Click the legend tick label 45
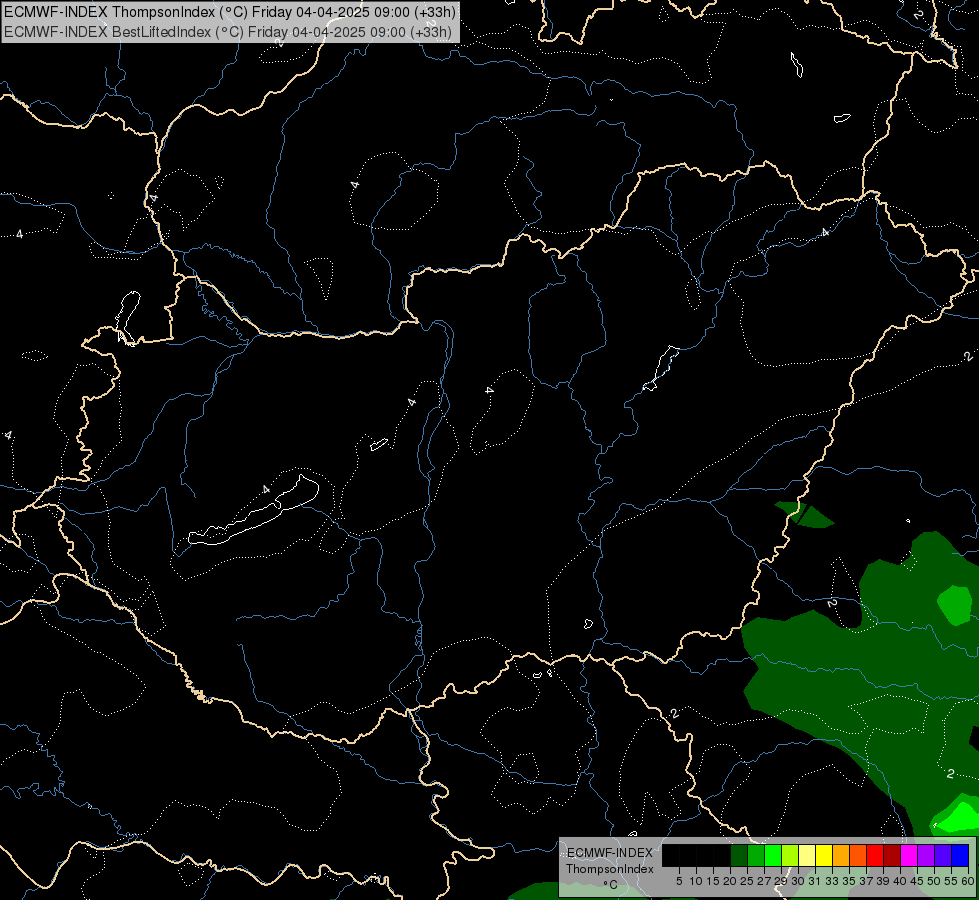 (x=918, y=881)
